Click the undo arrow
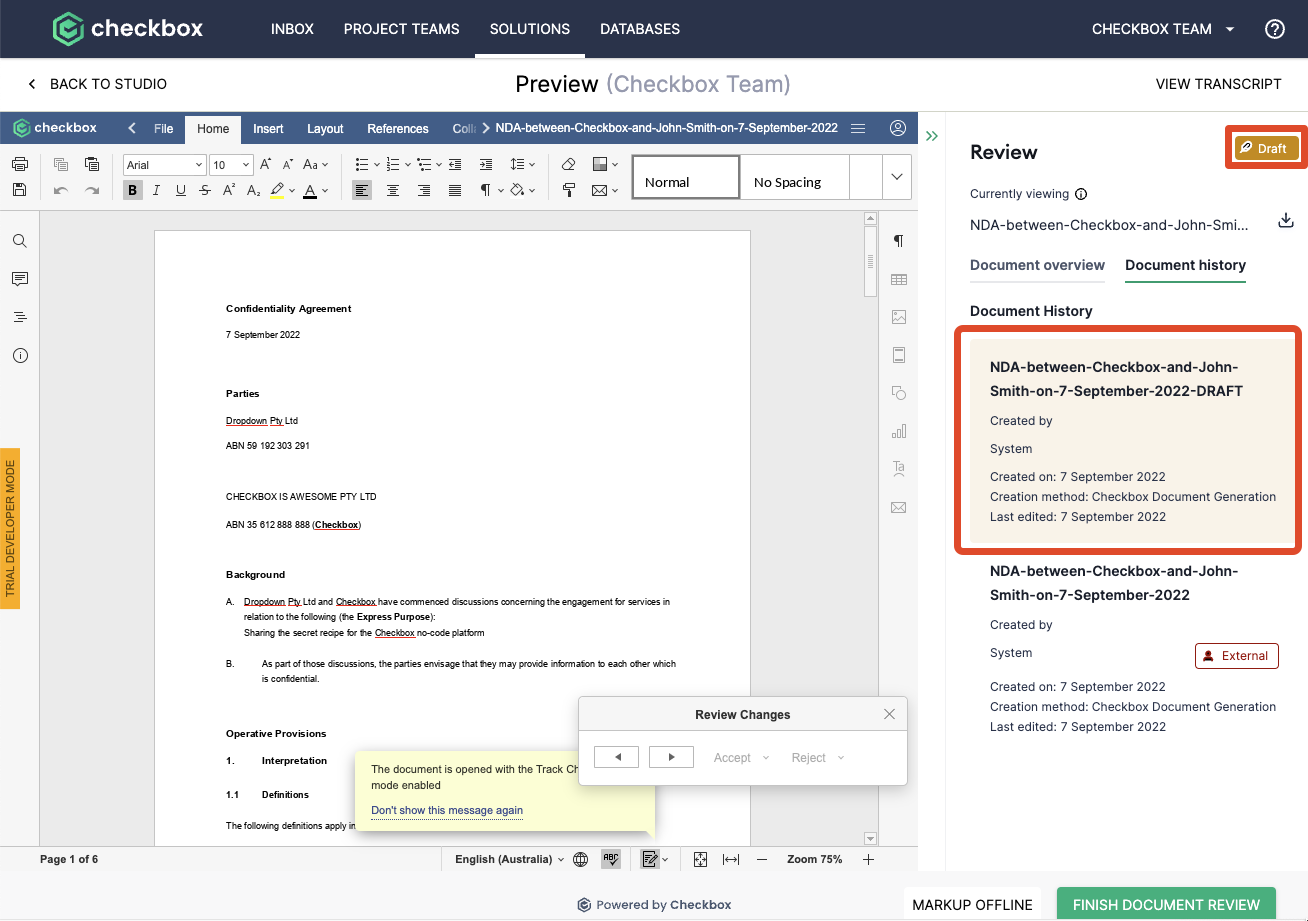 point(61,190)
